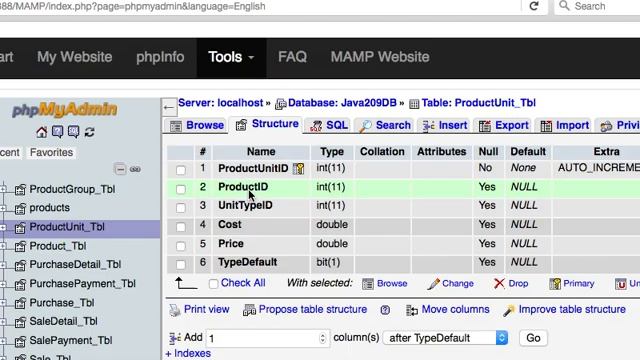Screen dimensions: 640x360
Task: Click the Purchase_Tbl table icon
Action: click(x=20, y=303)
